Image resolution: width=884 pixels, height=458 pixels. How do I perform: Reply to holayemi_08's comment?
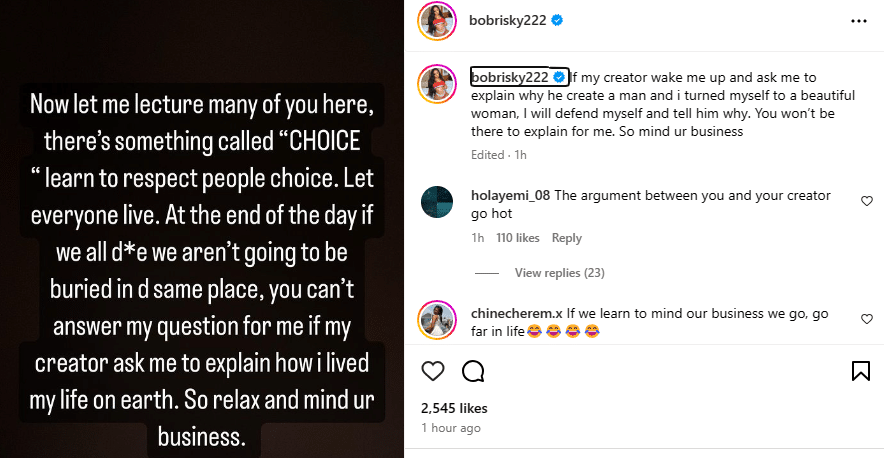566,238
